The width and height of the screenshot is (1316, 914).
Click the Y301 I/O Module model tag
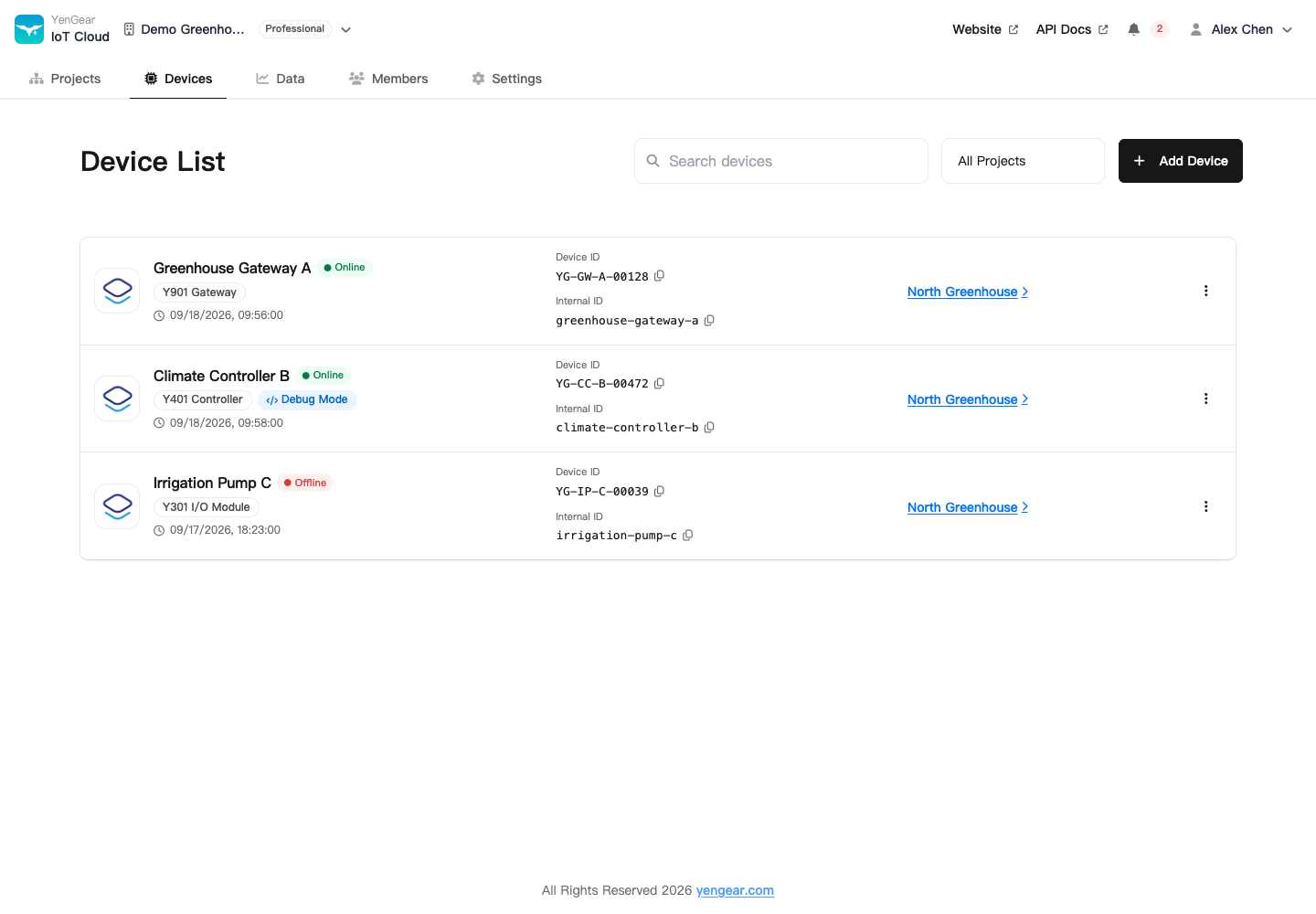(207, 507)
